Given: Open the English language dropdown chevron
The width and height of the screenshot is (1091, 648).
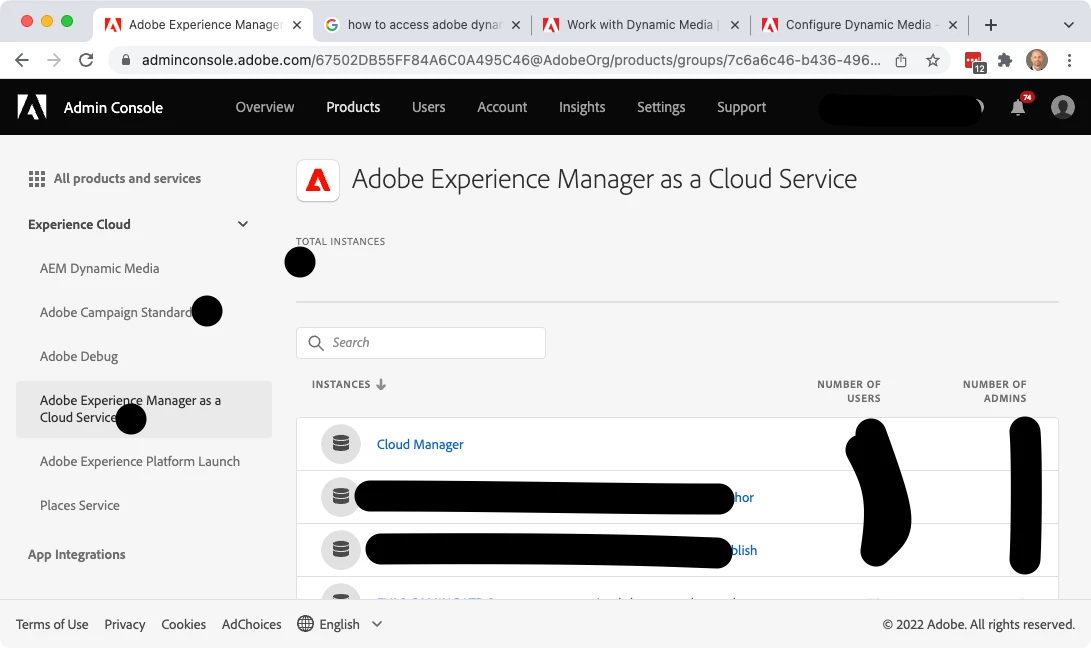Looking at the screenshot, I should pos(377,624).
